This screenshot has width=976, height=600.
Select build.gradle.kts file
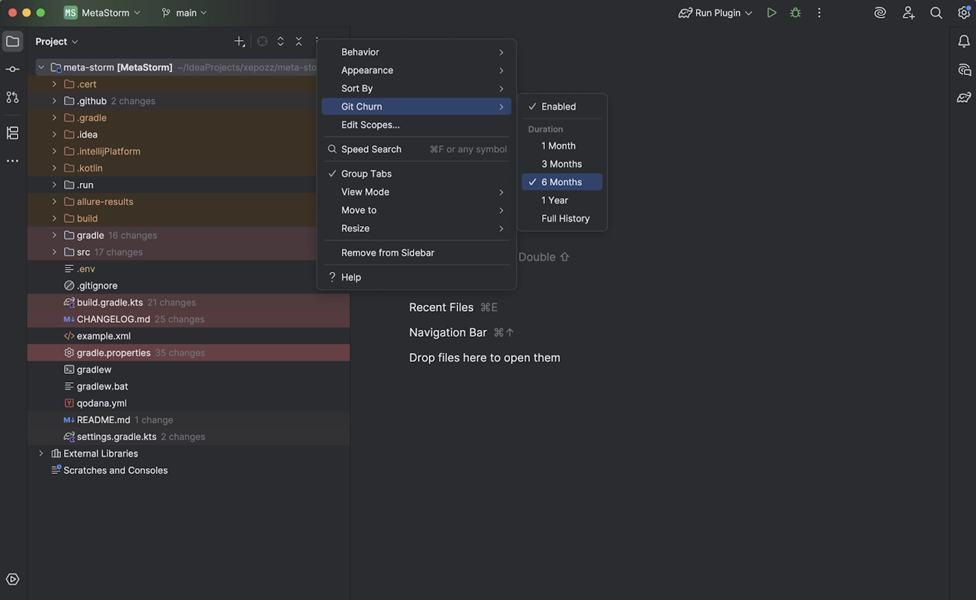coord(188,302)
